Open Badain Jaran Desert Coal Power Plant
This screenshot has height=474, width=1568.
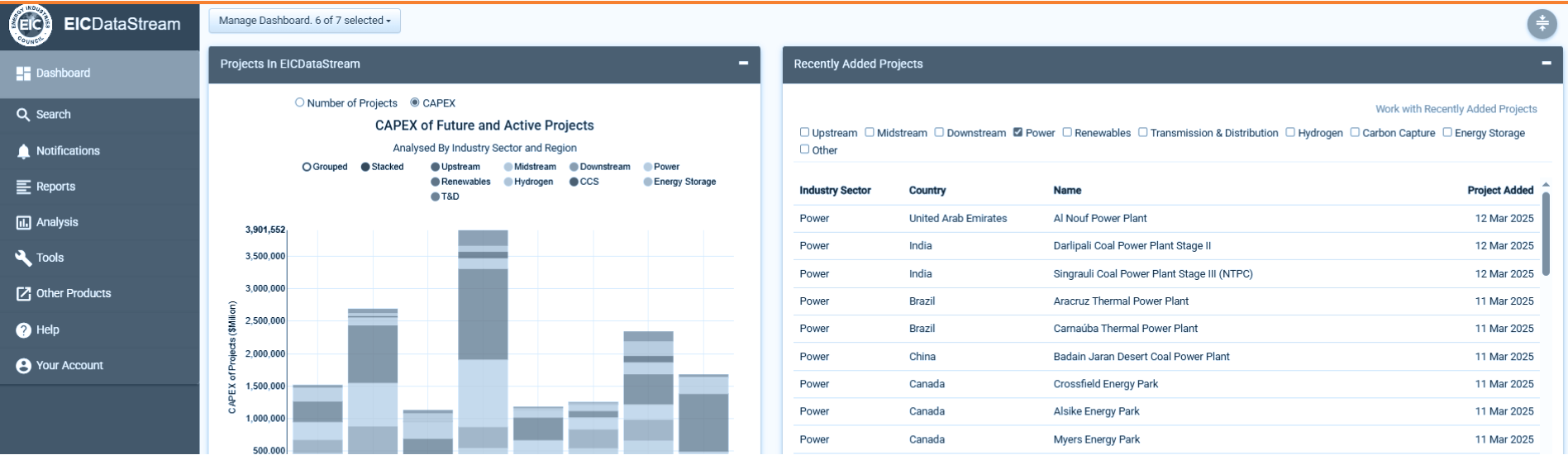pos(1141,356)
